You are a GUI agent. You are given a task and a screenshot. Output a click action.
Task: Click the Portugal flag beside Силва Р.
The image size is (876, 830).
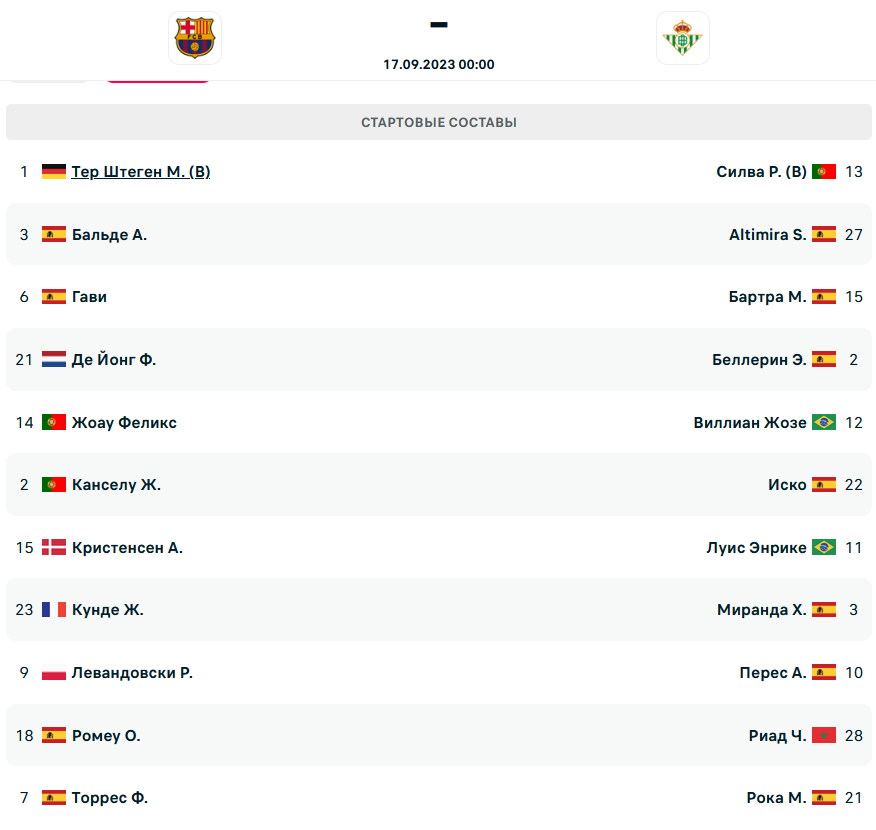point(824,171)
